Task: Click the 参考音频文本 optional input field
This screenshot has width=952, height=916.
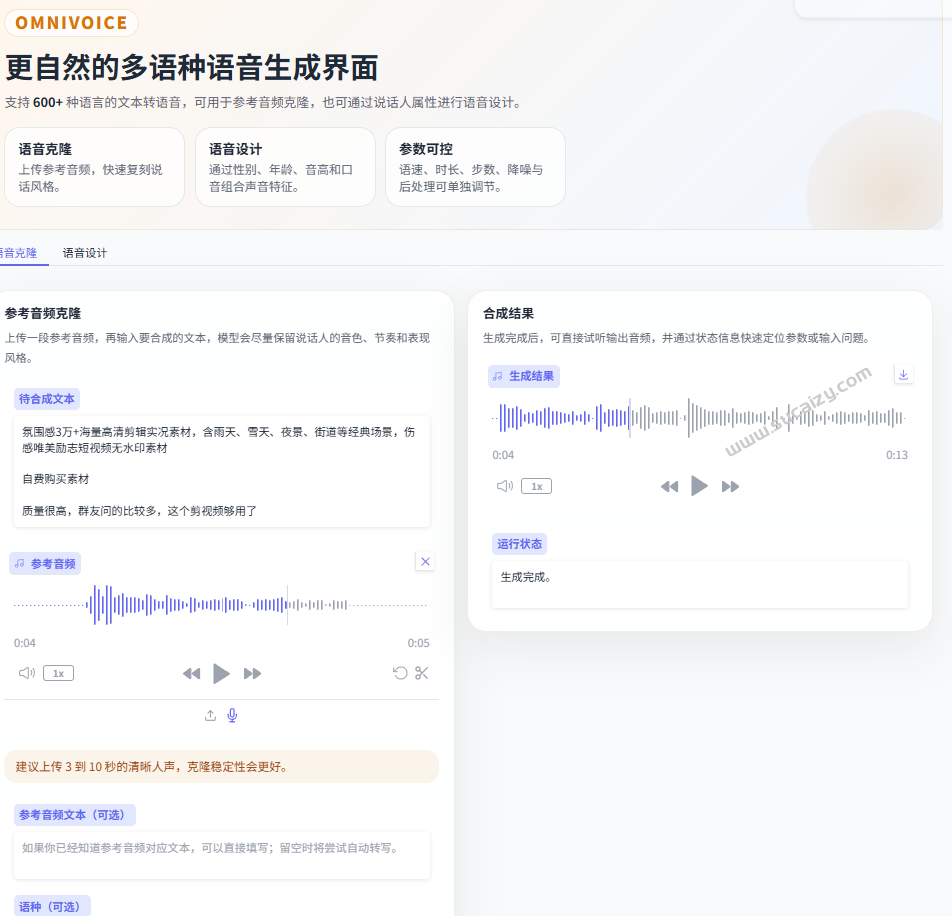Action: (x=222, y=855)
